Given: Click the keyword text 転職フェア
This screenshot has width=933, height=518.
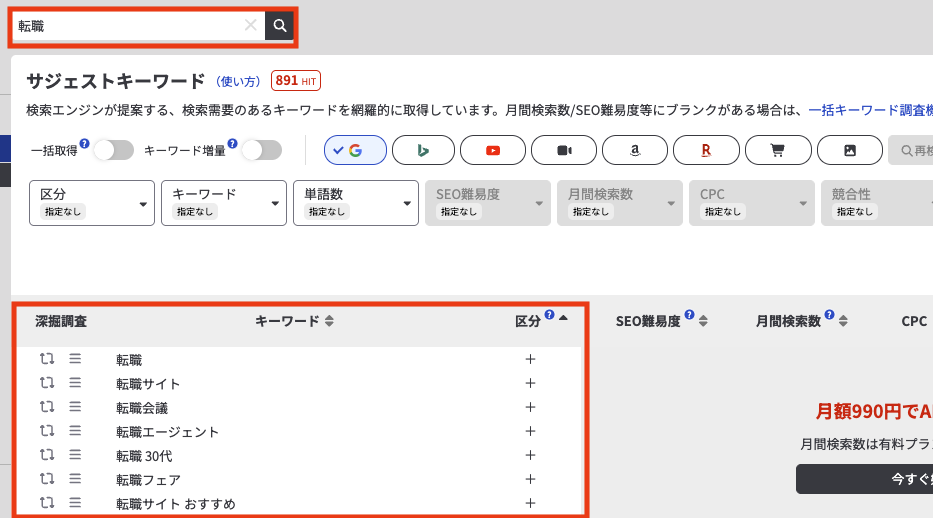Looking at the screenshot, I should 148,480.
